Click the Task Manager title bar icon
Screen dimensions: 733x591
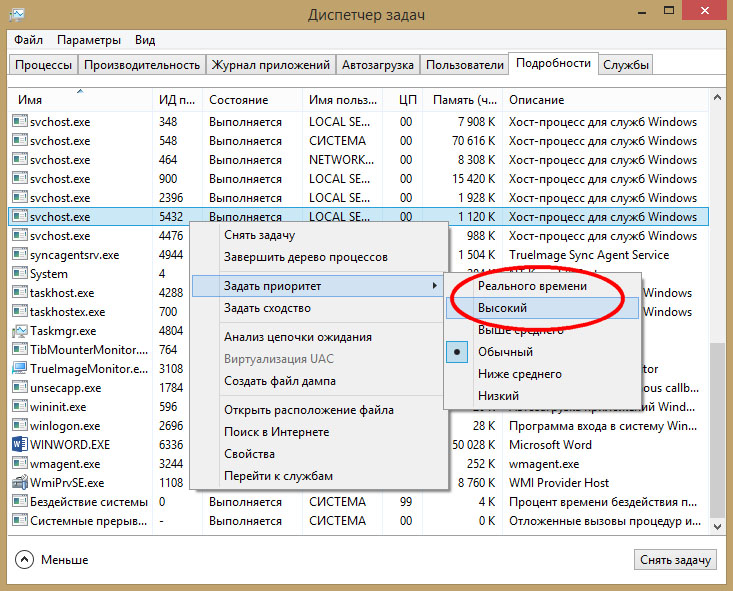16,14
